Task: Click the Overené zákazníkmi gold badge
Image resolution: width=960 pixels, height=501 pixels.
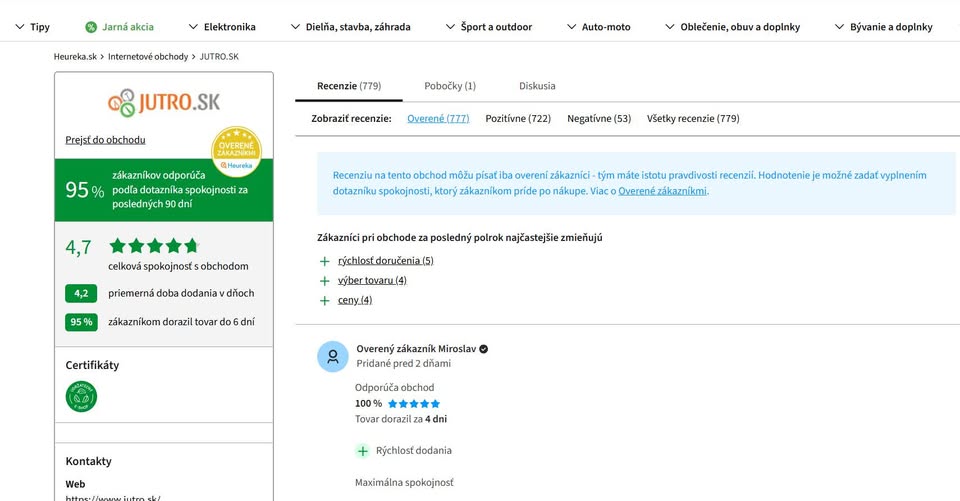Action: (x=236, y=151)
